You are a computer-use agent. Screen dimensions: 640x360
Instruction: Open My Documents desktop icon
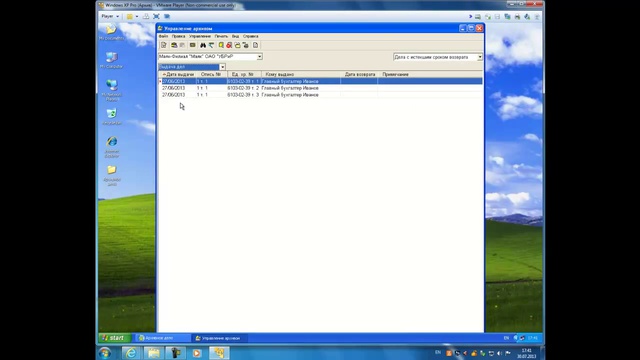(111, 32)
